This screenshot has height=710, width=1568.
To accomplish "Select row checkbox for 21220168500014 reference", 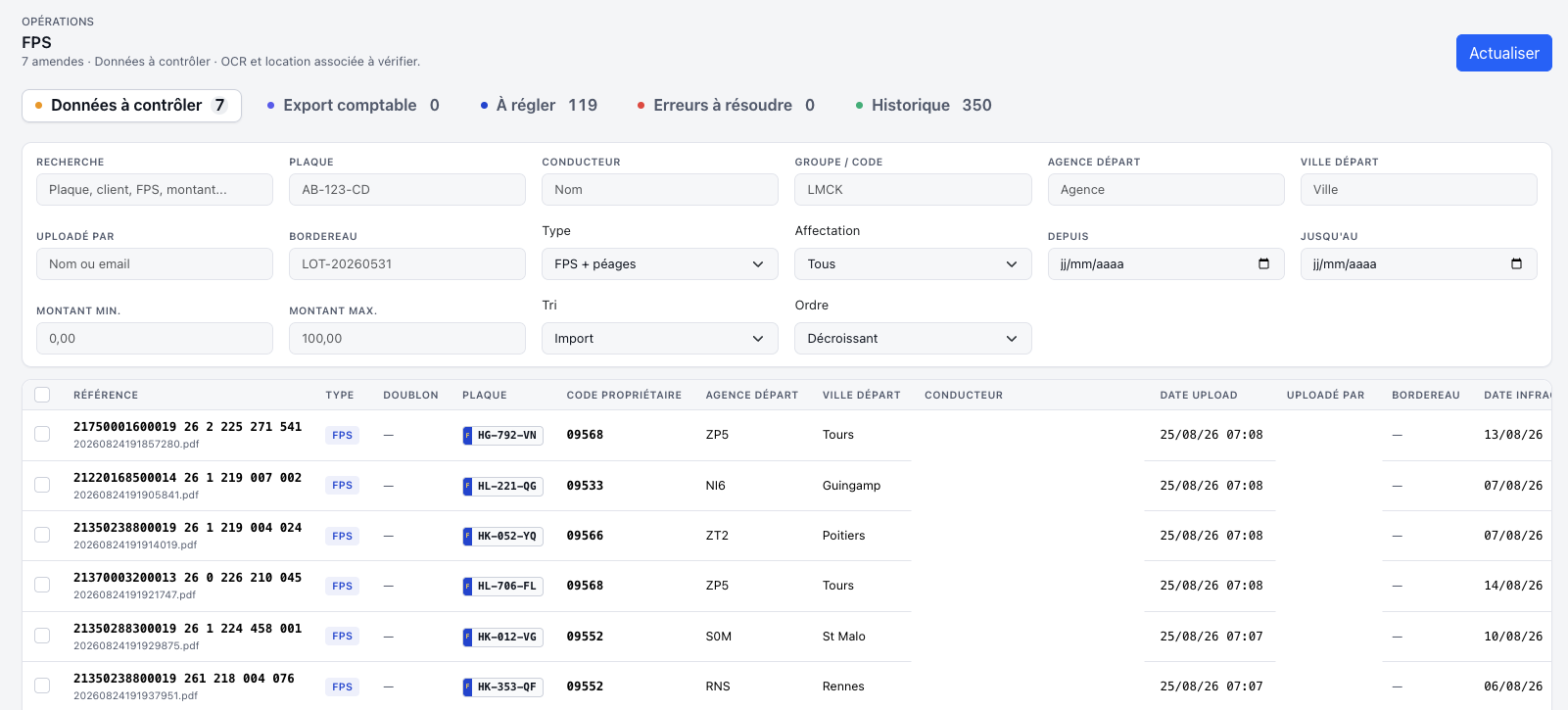I will (42, 485).
